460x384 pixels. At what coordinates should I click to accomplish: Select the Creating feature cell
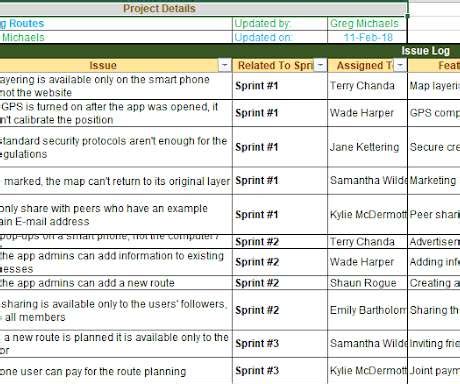(x=434, y=283)
